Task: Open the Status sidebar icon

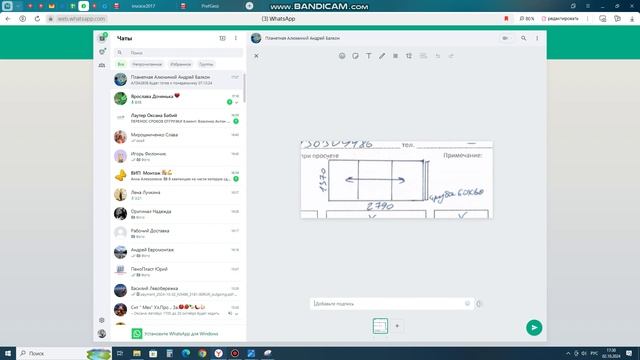Action: click(x=102, y=52)
